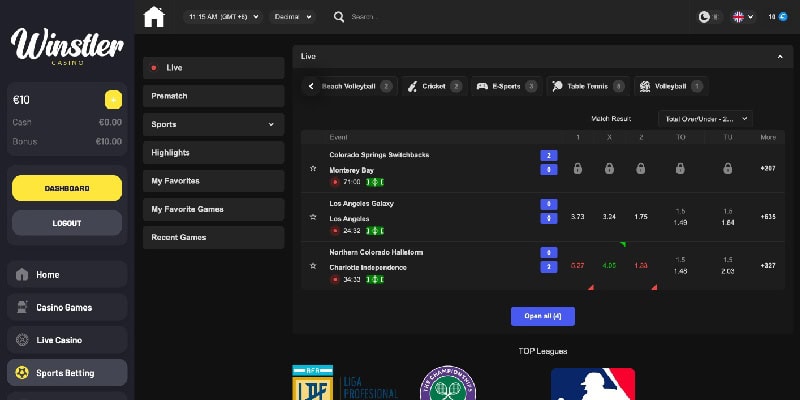Open My Favorites
The image size is (800, 400).
pyautogui.click(x=213, y=181)
